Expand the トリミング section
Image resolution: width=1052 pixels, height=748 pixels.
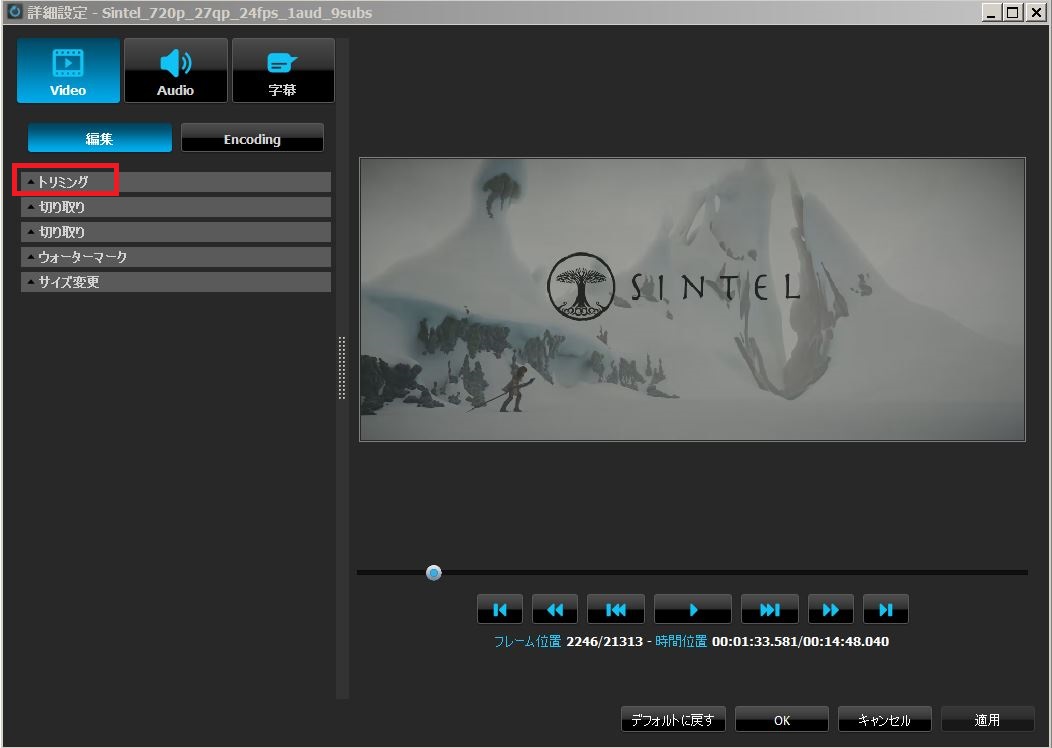[x=176, y=182]
